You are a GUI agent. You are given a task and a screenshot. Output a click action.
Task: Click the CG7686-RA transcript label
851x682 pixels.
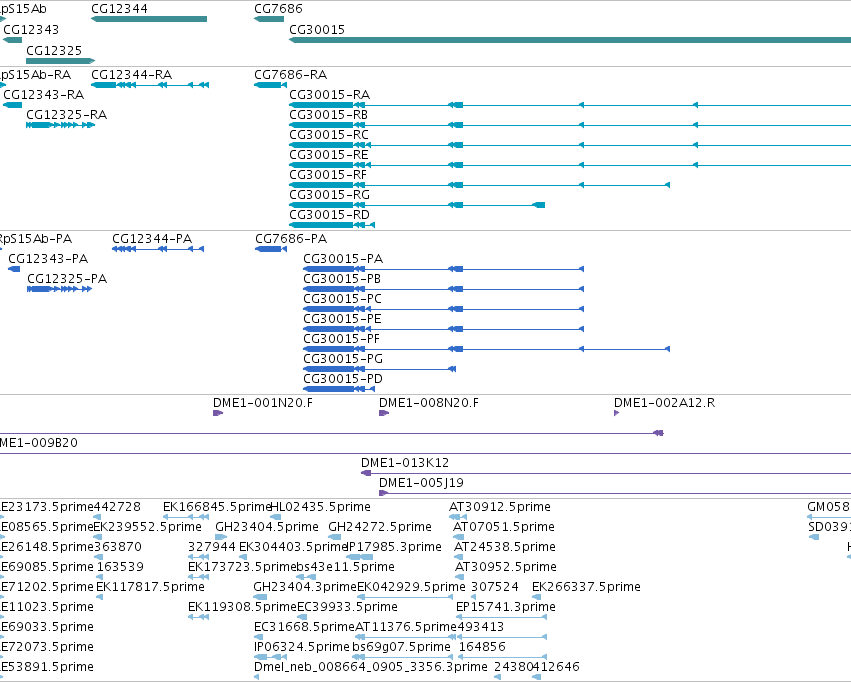coord(290,75)
